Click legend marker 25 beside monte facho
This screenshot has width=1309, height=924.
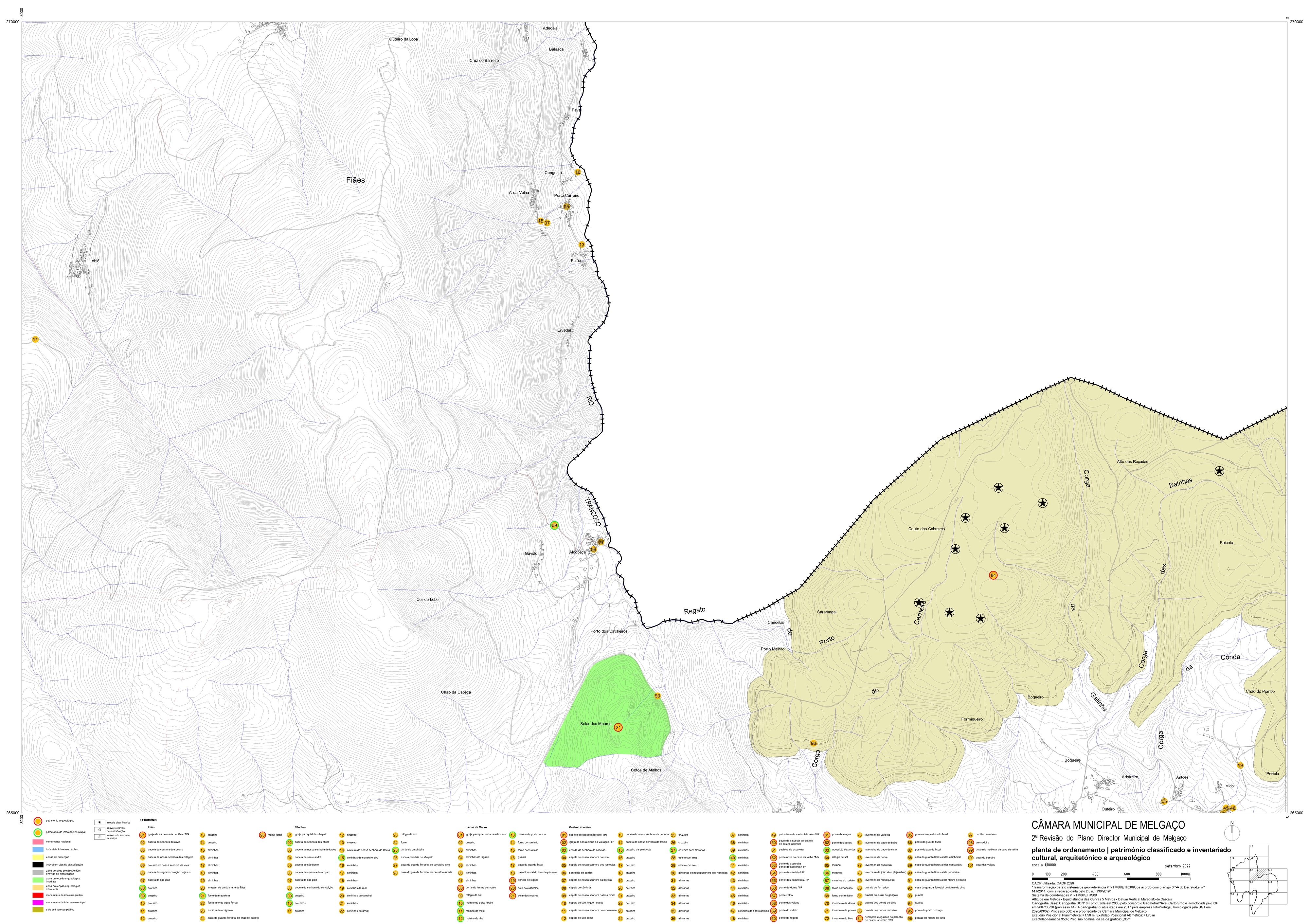[x=262, y=834]
